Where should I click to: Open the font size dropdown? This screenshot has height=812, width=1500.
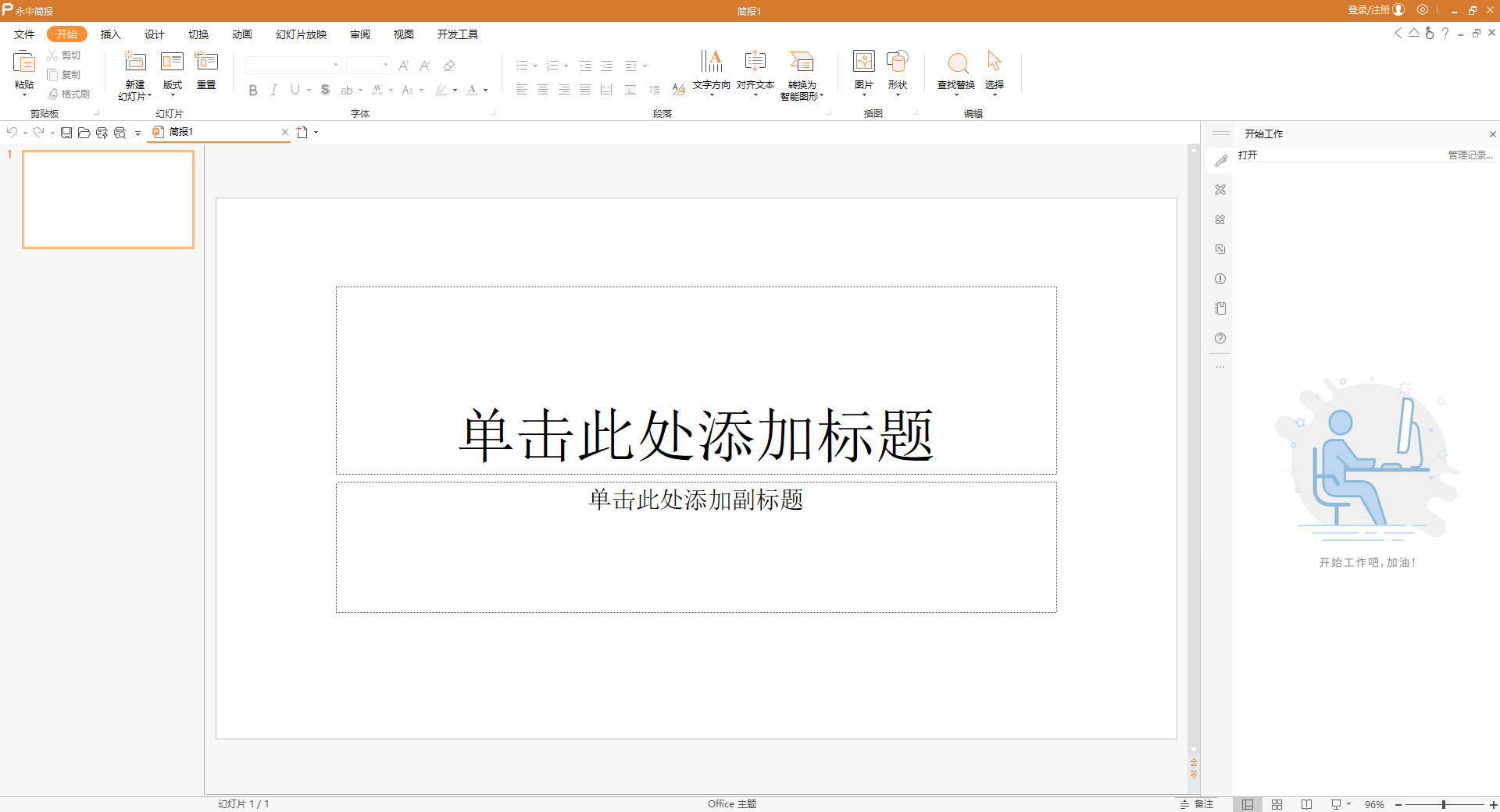[386, 66]
